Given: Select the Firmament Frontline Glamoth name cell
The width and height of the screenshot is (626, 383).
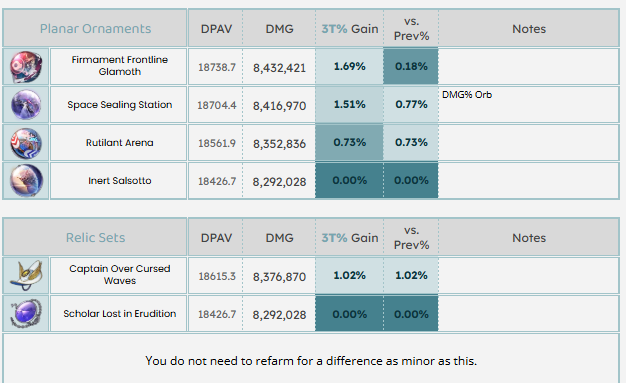Looking at the screenshot, I should 119,66.
